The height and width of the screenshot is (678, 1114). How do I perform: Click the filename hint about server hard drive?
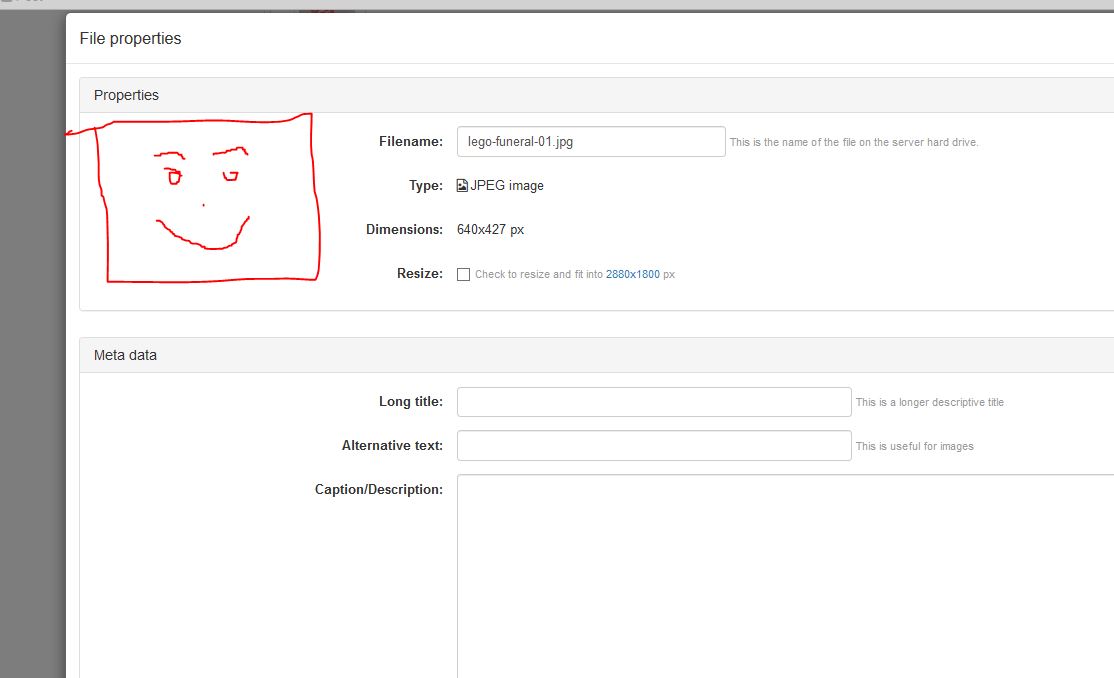tap(854, 142)
